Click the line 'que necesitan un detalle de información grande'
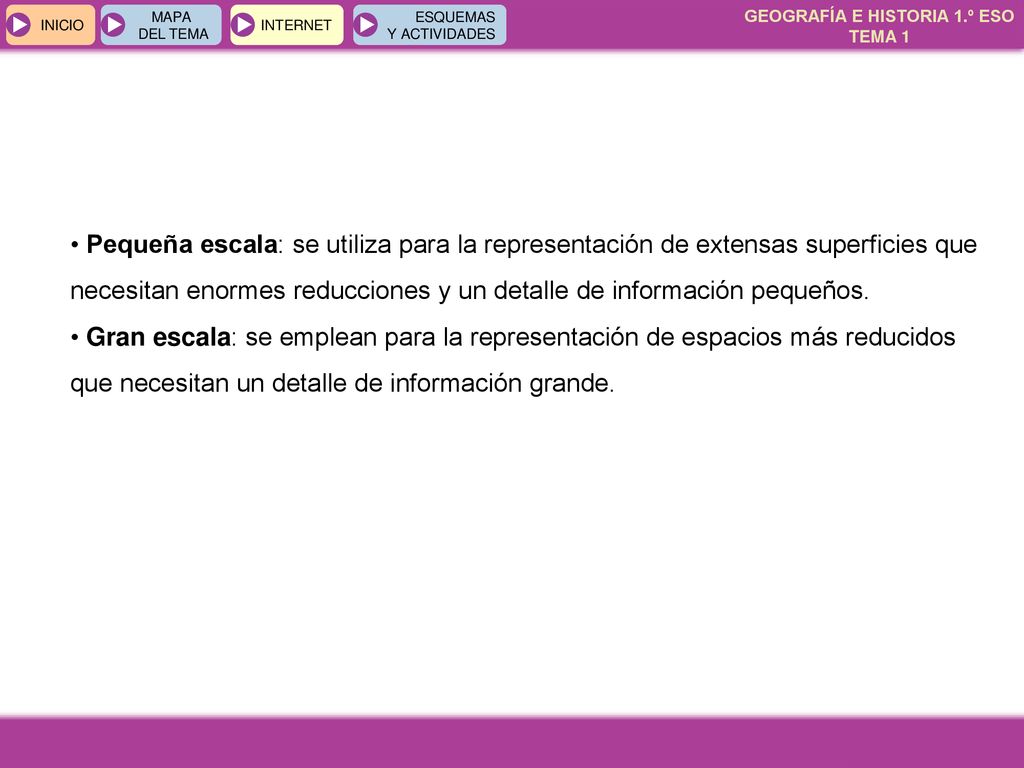1024x768 pixels. coord(342,384)
